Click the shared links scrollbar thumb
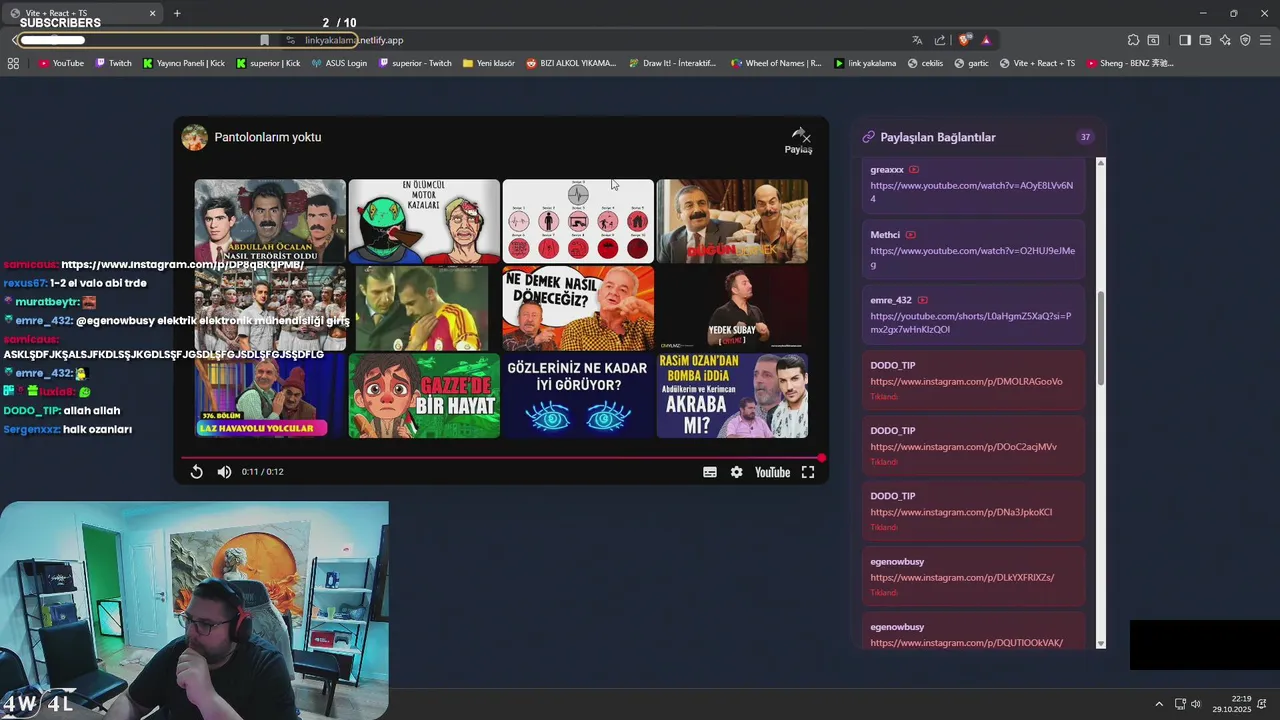The width and height of the screenshot is (1280, 720). coord(1101,338)
